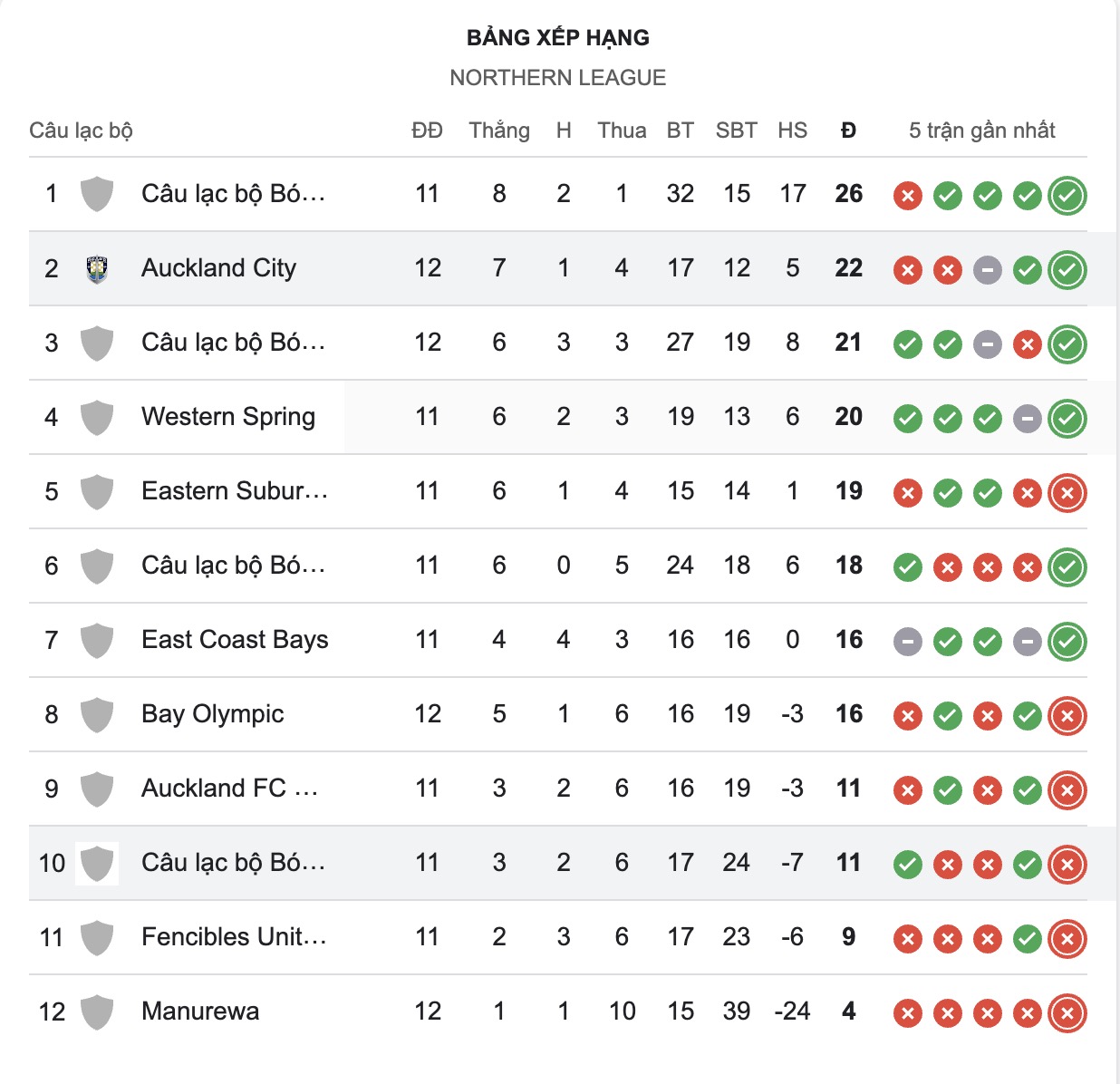Open the Manurewa team link
Image resolution: width=1120 pixels, height=1084 pixels.
click(200, 1011)
